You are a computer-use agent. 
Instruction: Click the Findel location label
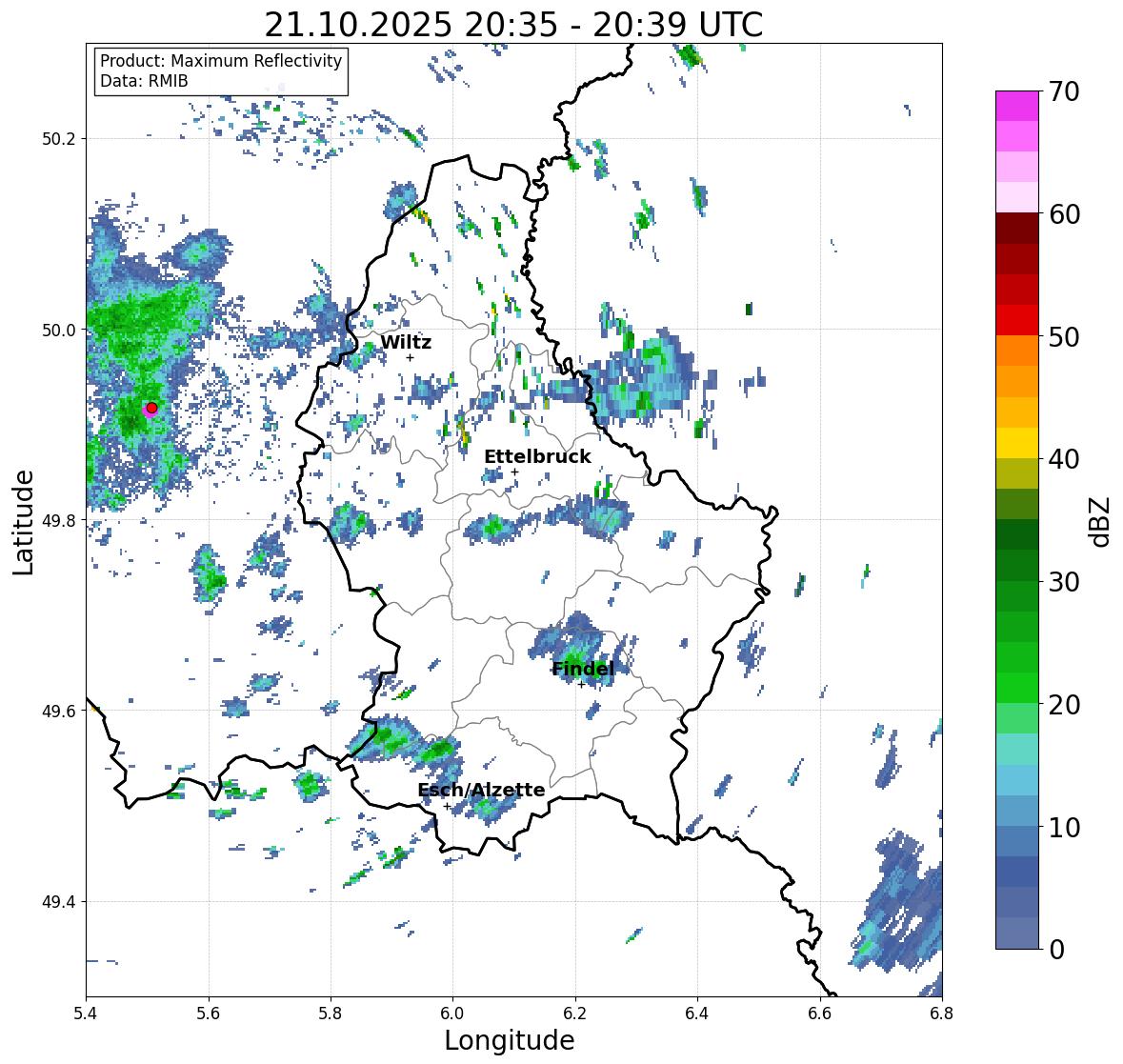coord(583,669)
